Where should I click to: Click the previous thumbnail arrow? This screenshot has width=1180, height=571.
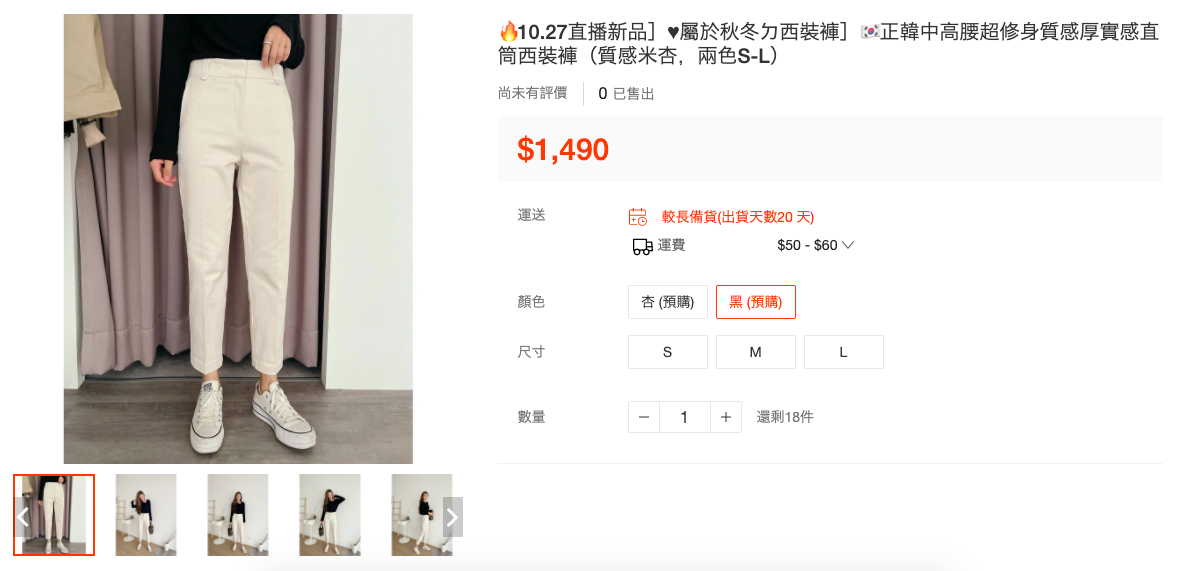23,517
